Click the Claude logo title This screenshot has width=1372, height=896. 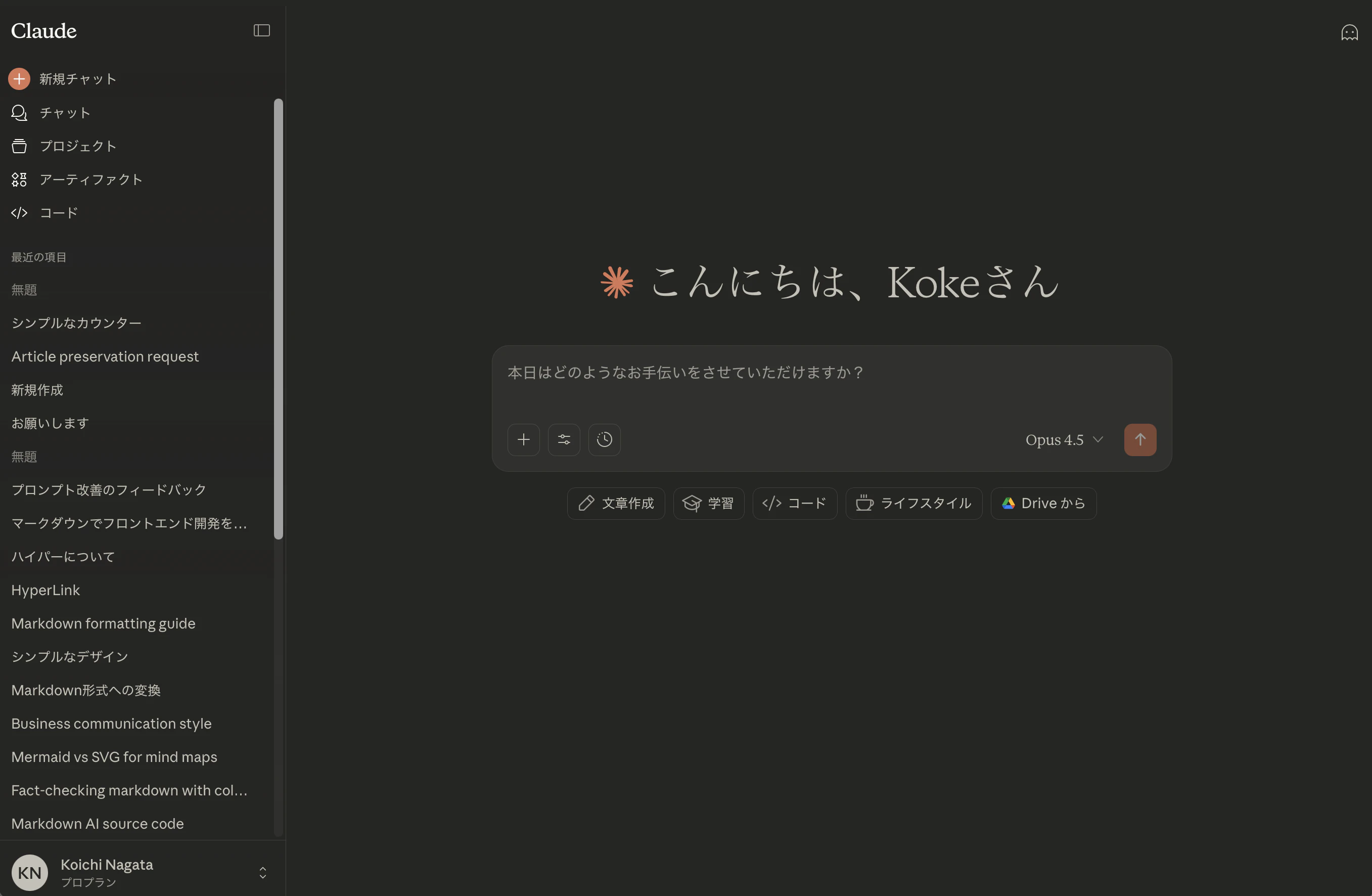tap(44, 30)
